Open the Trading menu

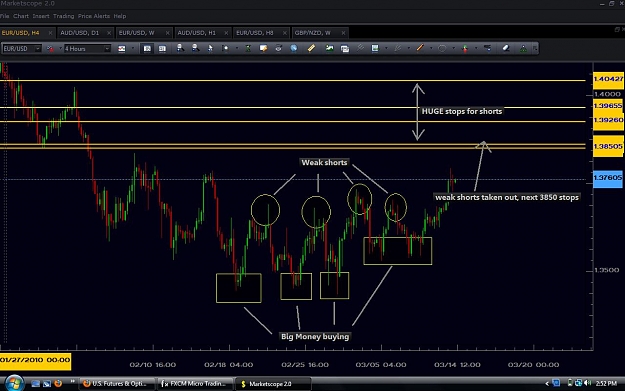pos(63,16)
